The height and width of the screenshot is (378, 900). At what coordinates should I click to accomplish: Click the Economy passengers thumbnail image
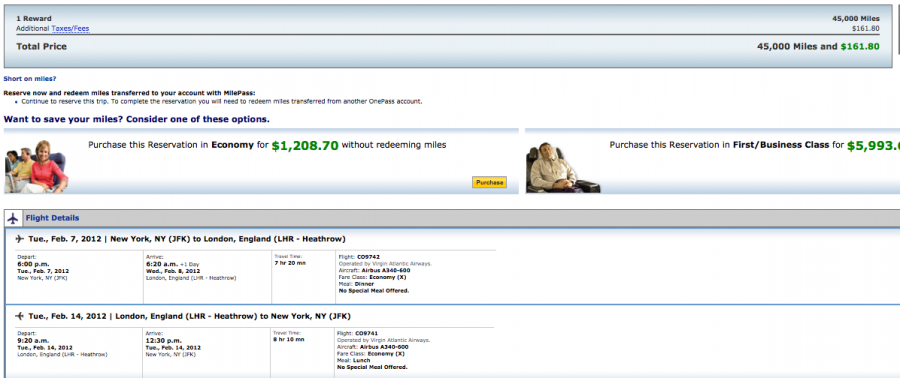tap(37, 166)
